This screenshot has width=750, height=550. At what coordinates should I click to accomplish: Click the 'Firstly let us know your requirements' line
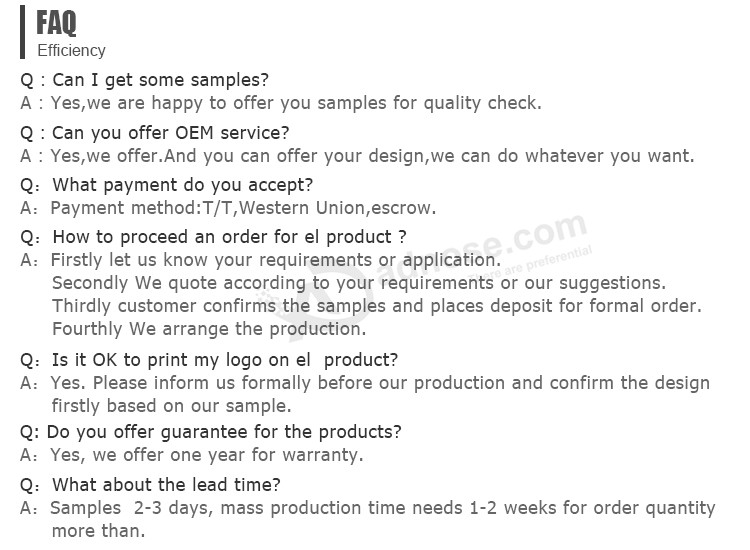[261, 260]
